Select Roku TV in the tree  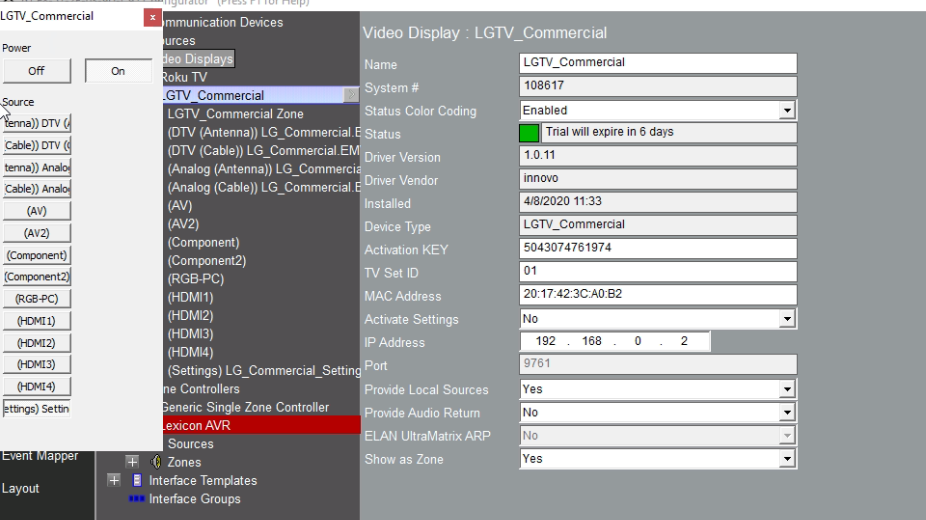(x=184, y=77)
